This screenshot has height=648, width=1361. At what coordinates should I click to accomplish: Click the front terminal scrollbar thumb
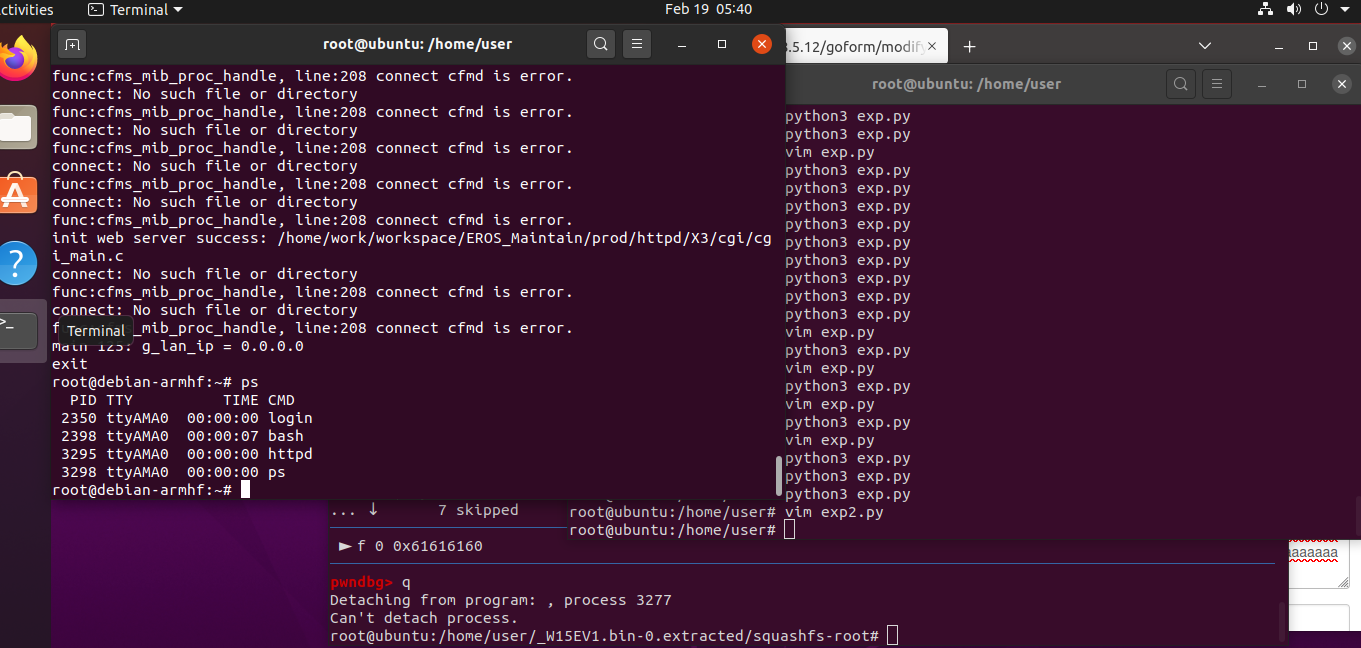tap(779, 476)
